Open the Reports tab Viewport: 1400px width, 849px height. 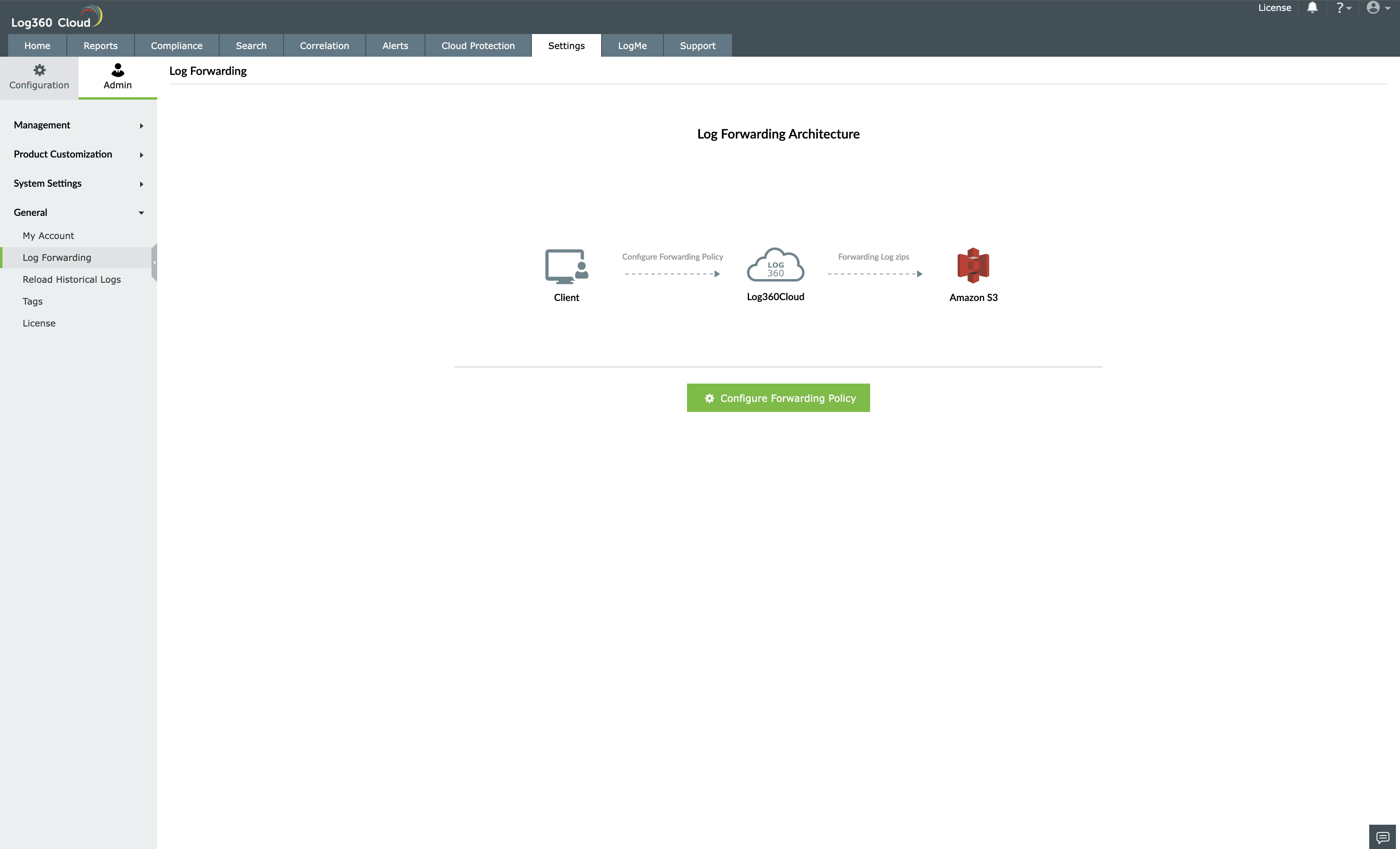tap(100, 45)
